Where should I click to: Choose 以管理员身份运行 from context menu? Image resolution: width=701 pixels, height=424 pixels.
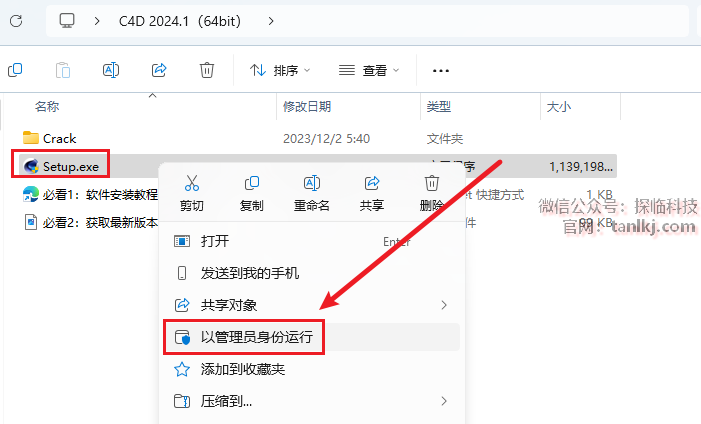312,337
